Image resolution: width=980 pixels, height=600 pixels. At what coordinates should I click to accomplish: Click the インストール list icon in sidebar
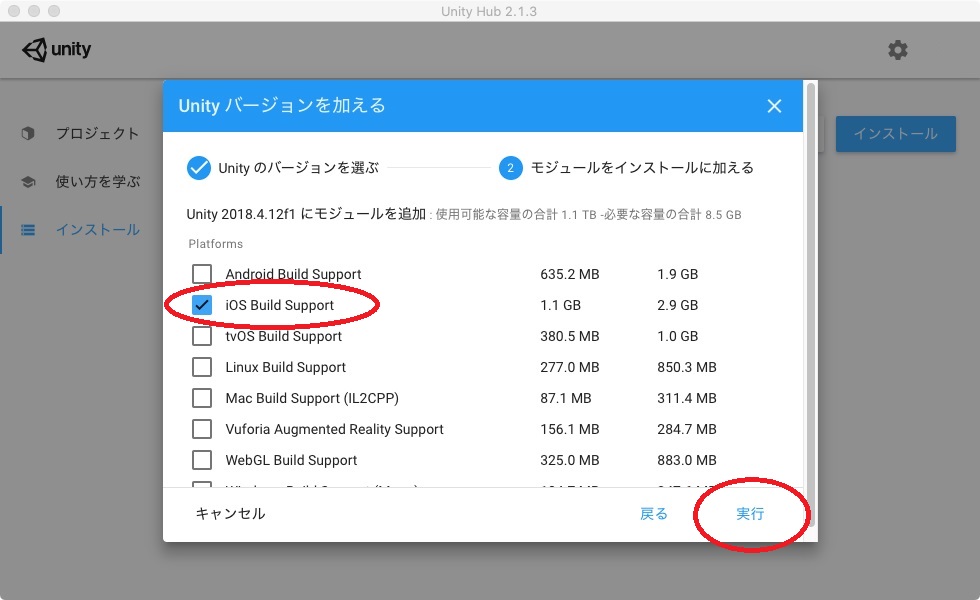28,230
